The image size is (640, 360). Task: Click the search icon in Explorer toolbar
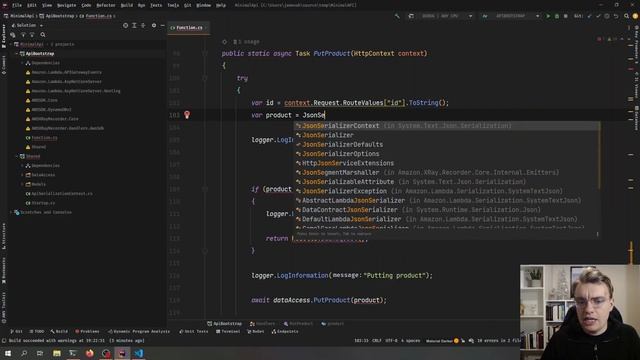pos(43,35)
